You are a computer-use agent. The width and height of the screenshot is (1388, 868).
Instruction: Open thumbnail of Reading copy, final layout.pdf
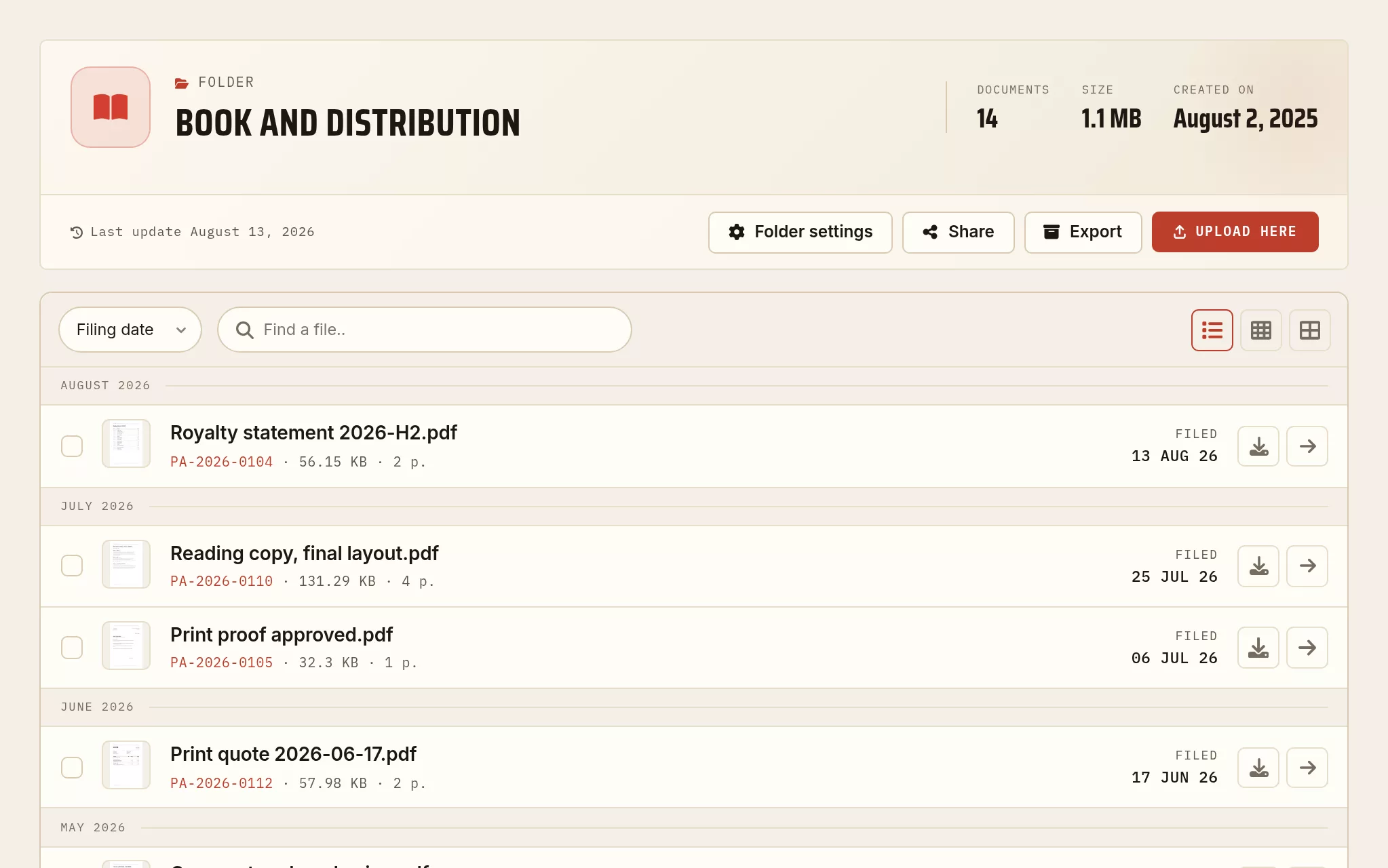[126, 564]
